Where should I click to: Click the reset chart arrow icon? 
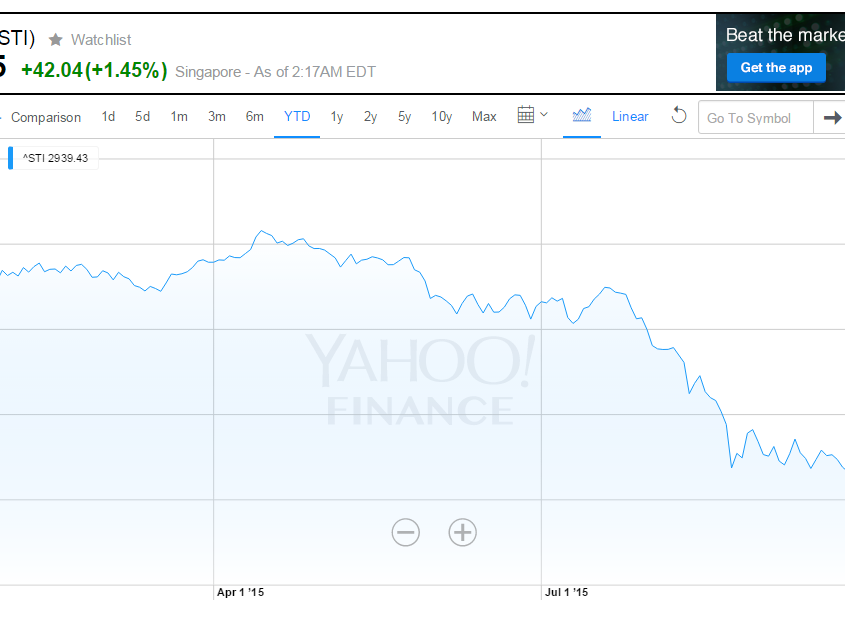click(679, 116)
